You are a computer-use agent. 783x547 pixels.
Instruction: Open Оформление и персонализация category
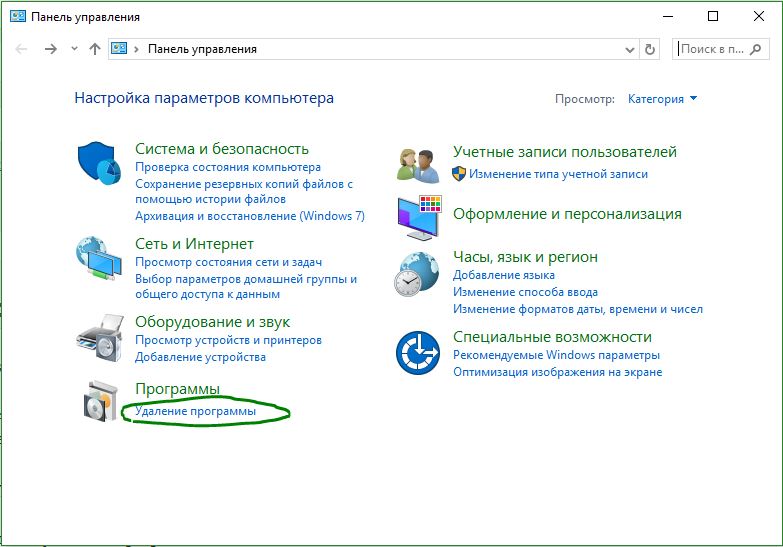coord(567,214)
